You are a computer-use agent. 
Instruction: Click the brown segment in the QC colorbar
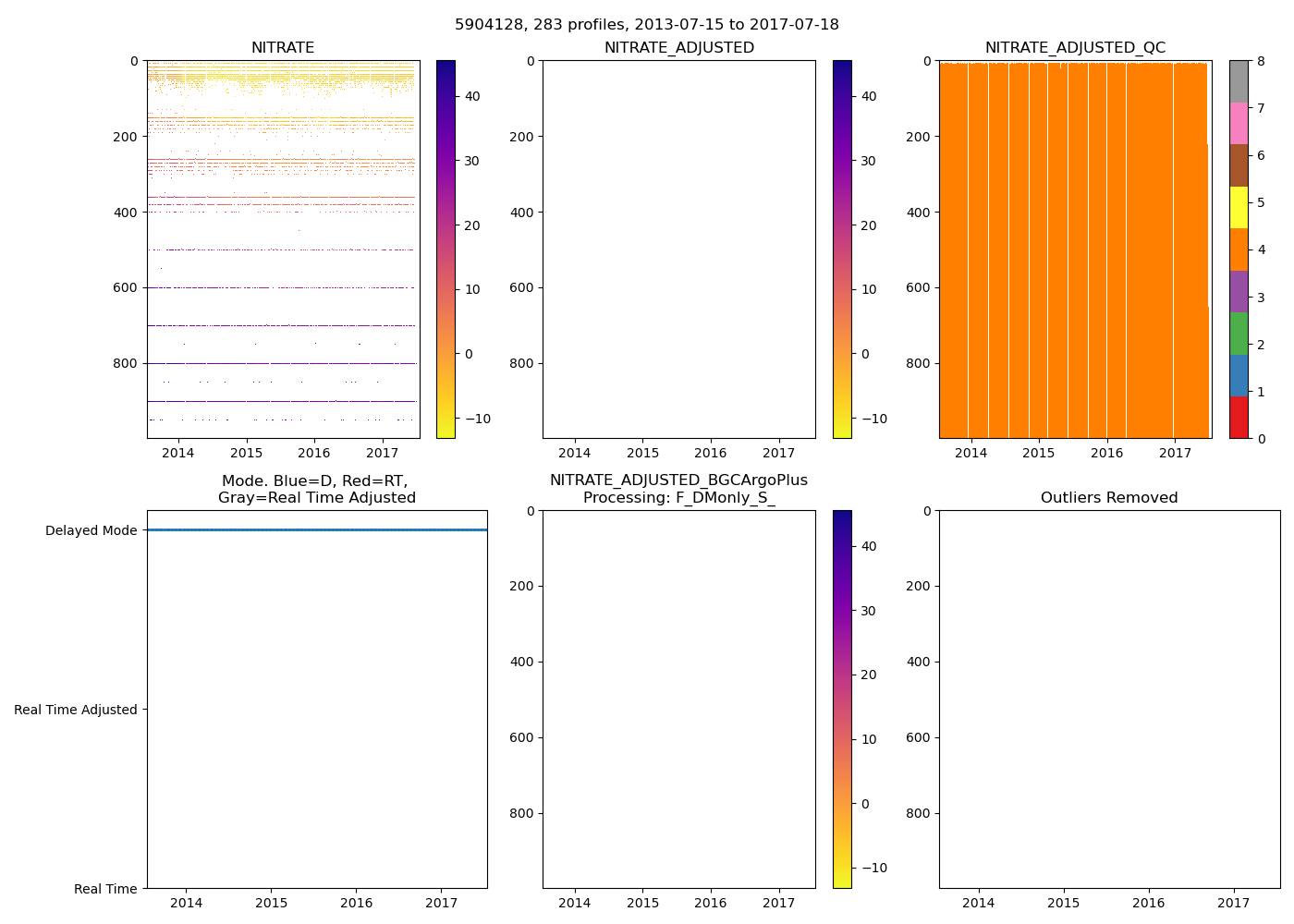pyautogui.click(x=1239, y=165)
